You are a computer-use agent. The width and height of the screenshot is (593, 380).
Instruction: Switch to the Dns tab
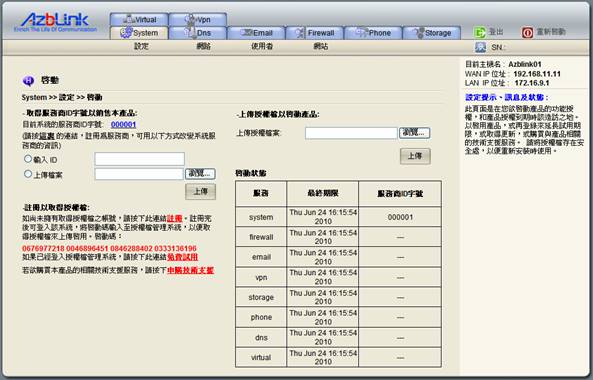[198, 33]
